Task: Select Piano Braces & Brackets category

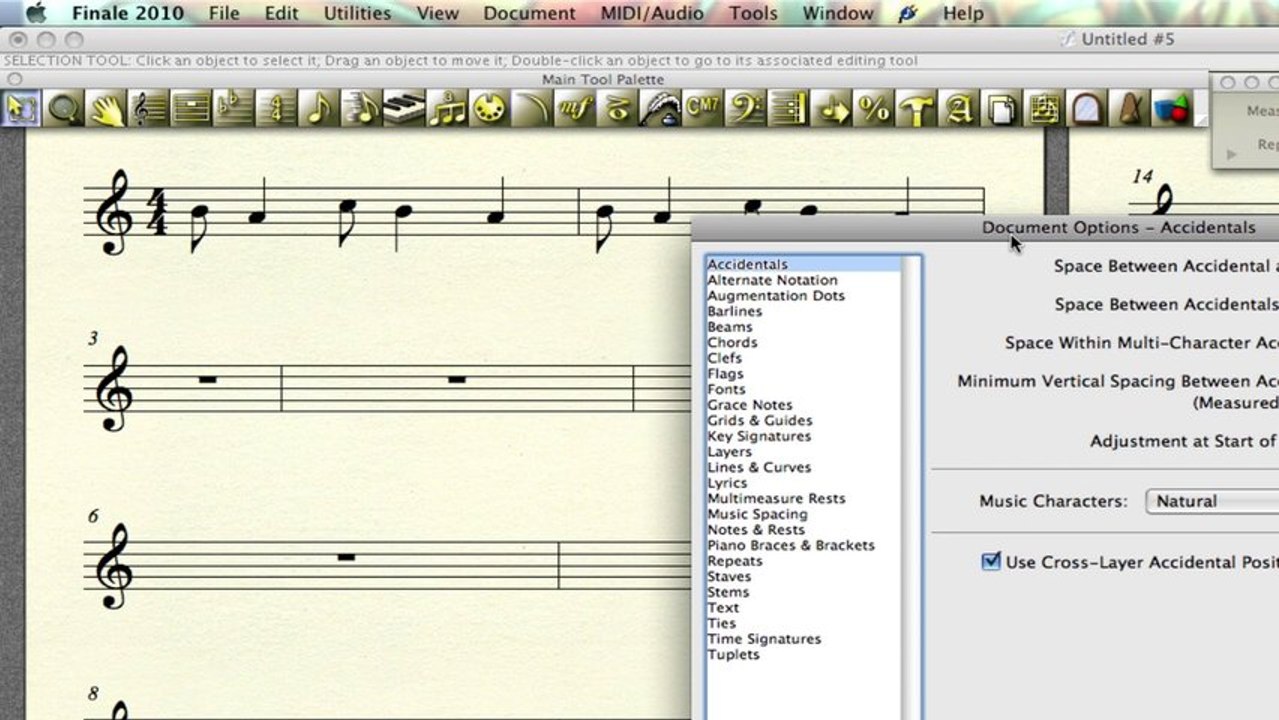Action: 791,545
